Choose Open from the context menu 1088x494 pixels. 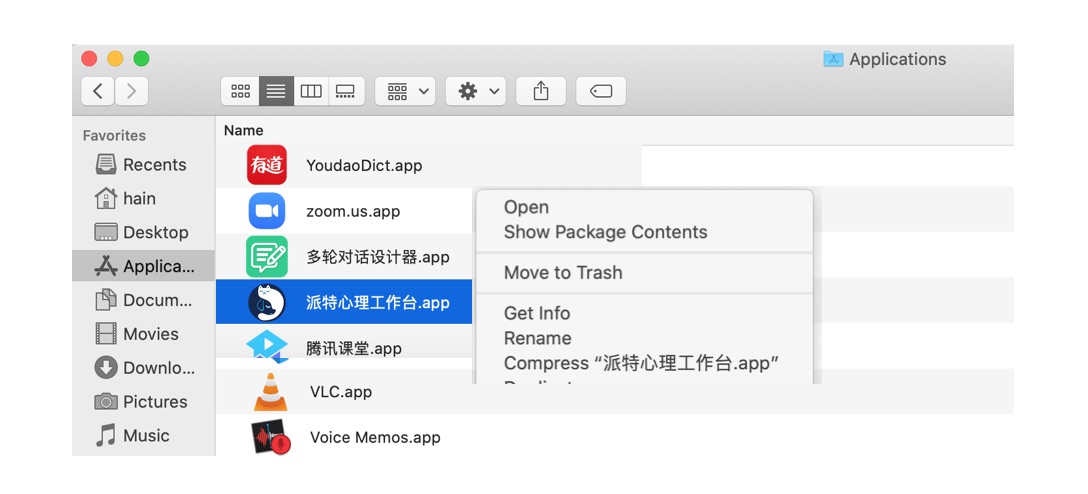(527, 207)
